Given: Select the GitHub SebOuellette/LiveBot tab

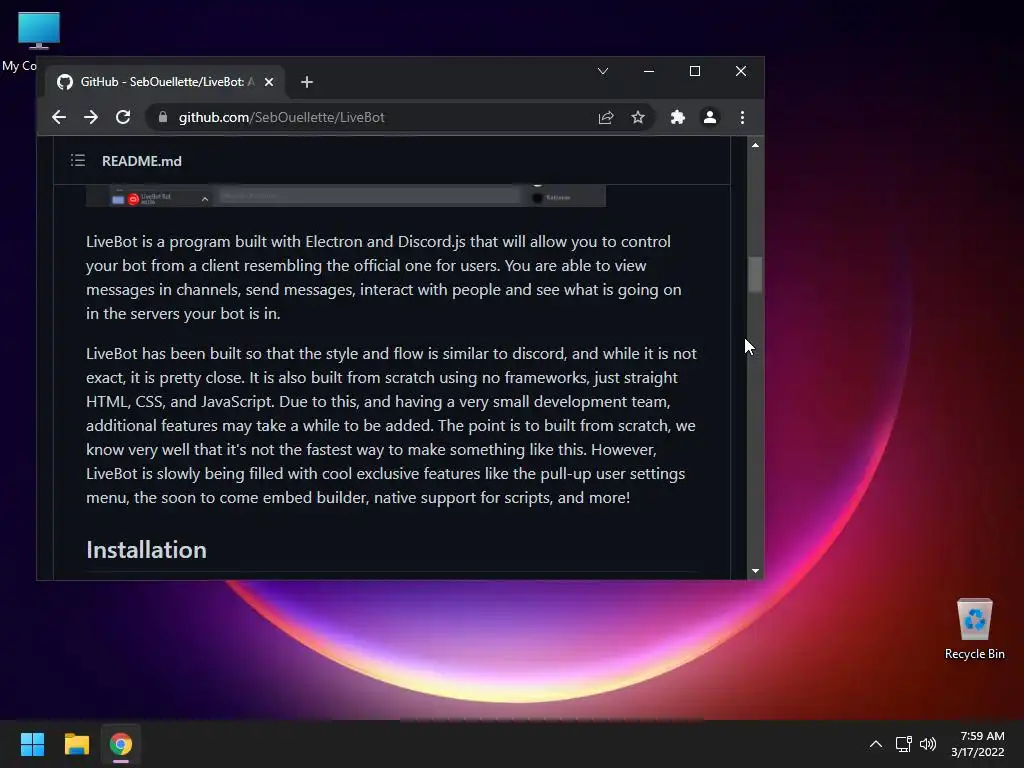Looking at the screenshot, I should (163, 82).
